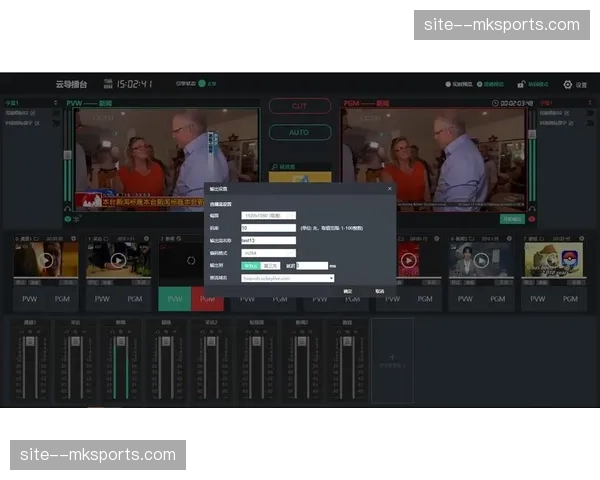The width and height of the screenshot is (600, 480).
Task: Play the news anchor source thumbnail
Action: click(x=481, y=260)
